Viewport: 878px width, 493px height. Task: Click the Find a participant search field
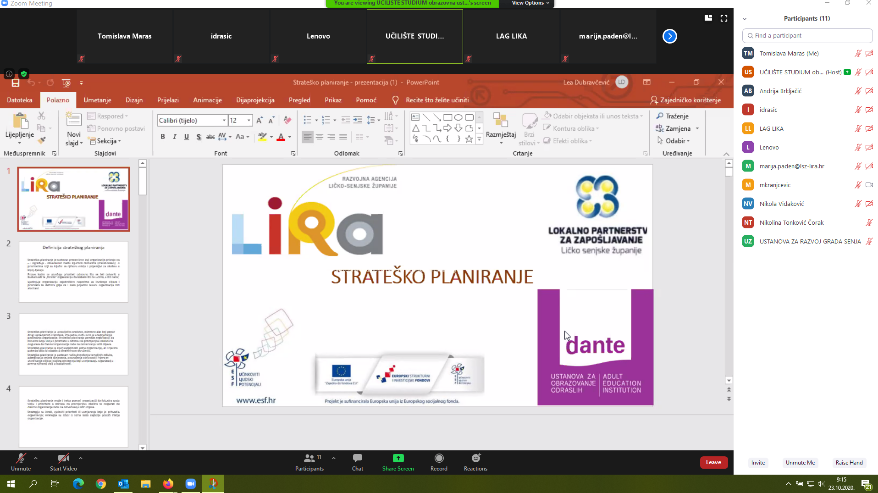(x=806, y=34)
